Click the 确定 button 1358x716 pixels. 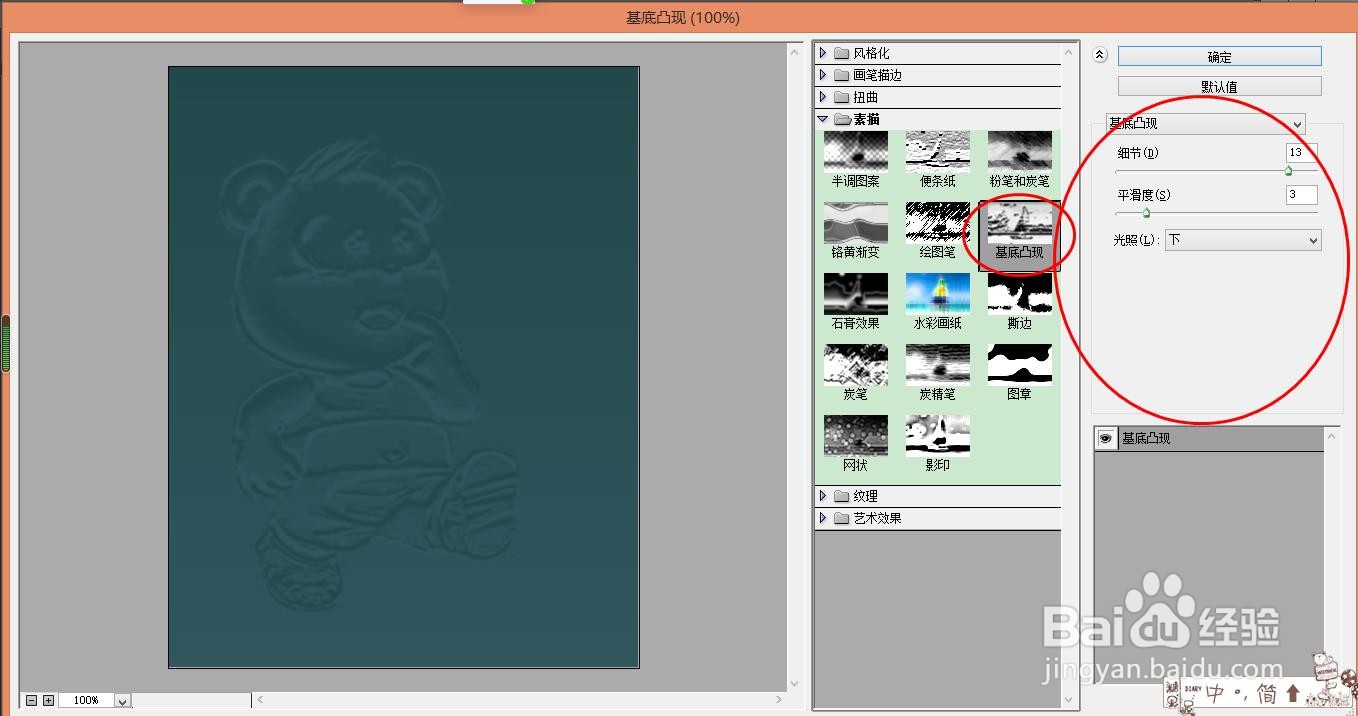(x=1219, y=57)
